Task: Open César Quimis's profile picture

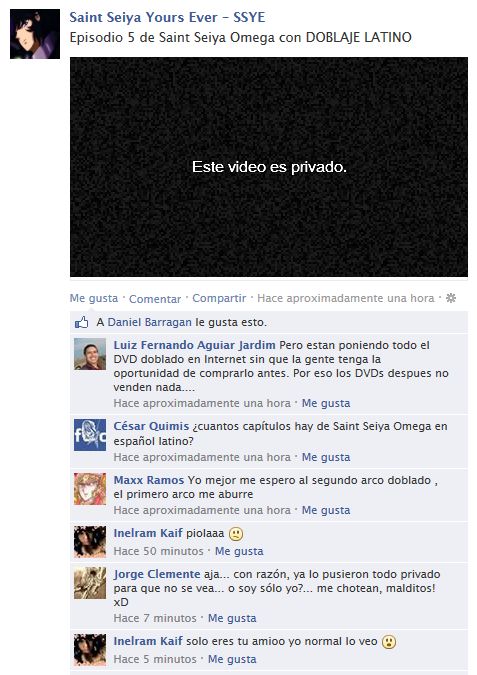Action: tap(90, 435)
